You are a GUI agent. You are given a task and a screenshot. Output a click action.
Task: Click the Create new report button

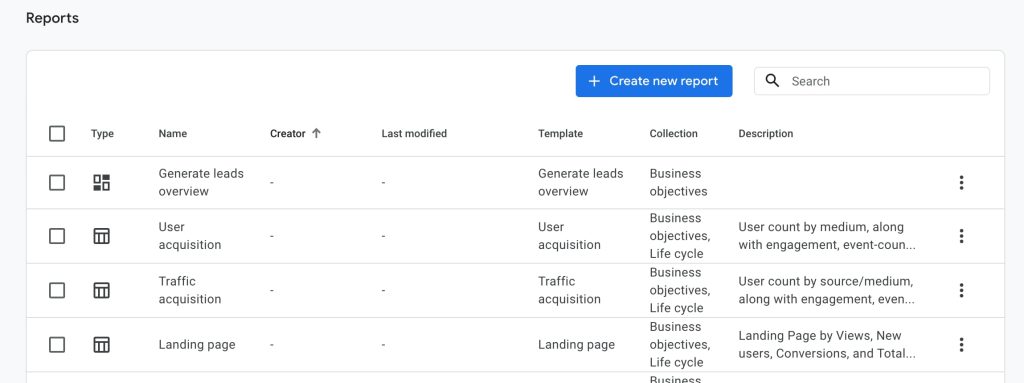[x=654, y=81]
